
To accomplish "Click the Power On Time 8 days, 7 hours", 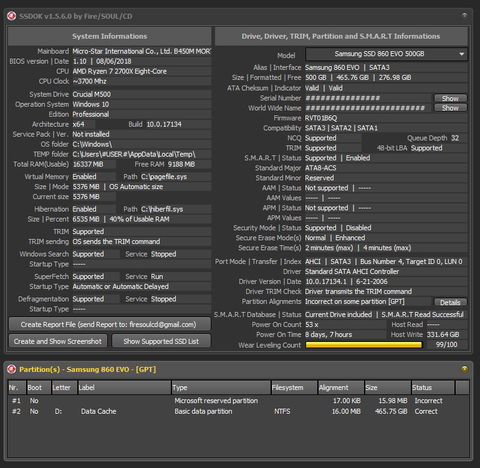I will [x=328, y=334].
